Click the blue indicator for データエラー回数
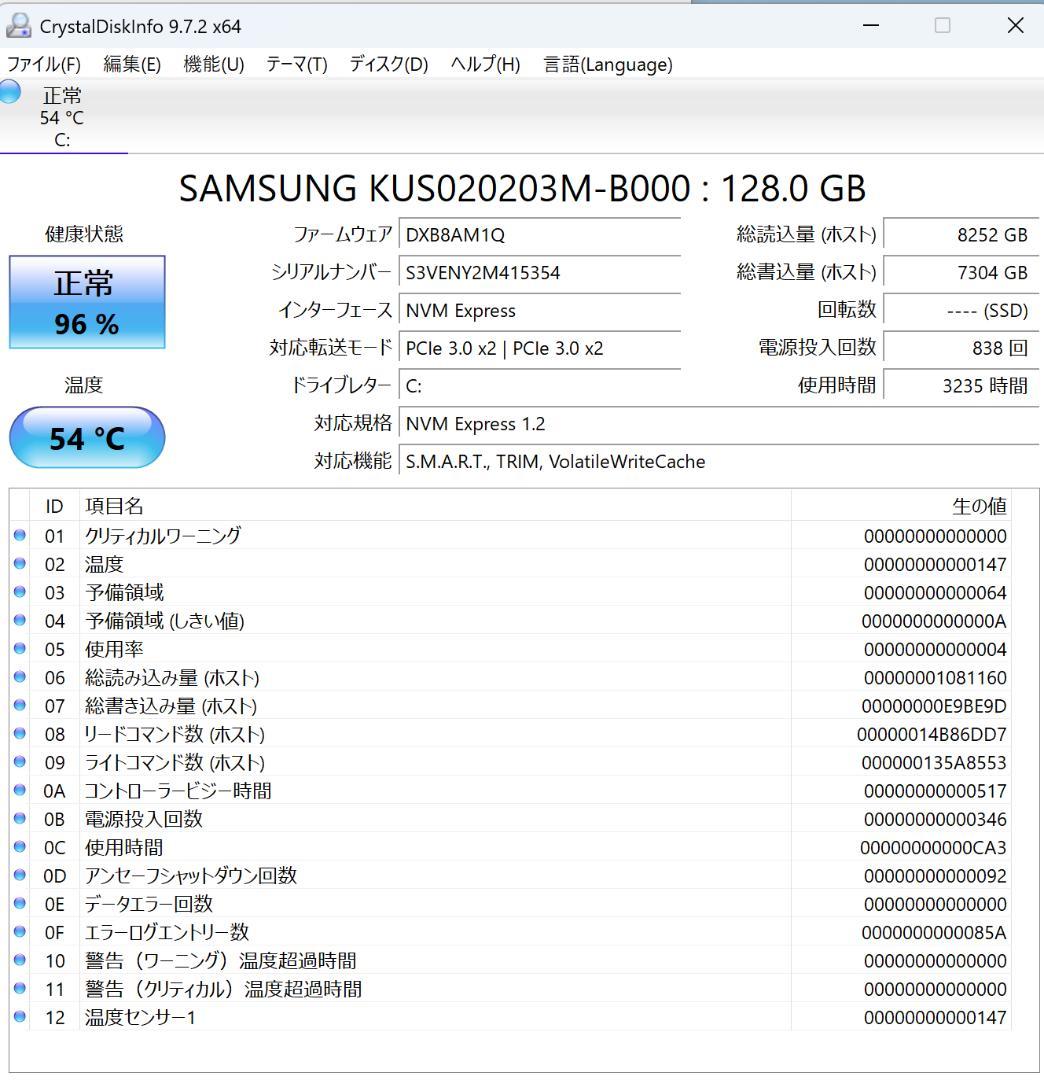Screen dimensions: 1044x1080 coord(18,903)
